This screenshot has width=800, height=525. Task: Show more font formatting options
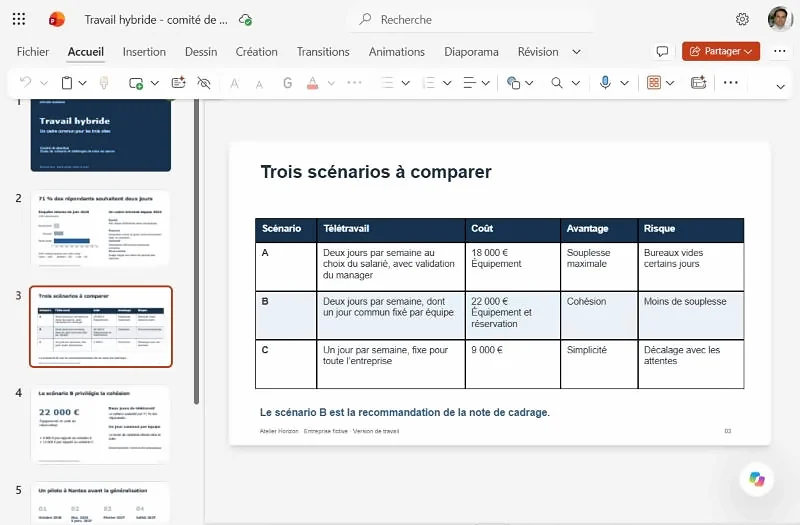(x=354, y=82)
